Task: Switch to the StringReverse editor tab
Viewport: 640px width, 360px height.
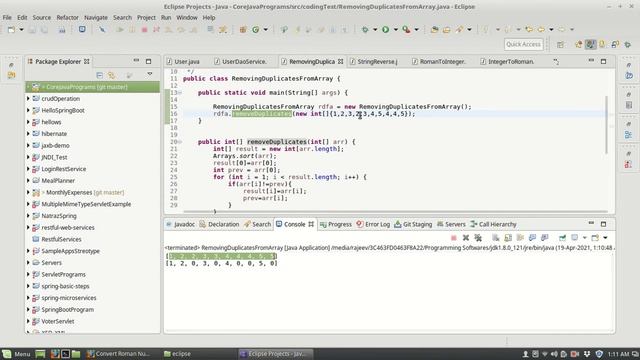Action: [x=373, y=62]
